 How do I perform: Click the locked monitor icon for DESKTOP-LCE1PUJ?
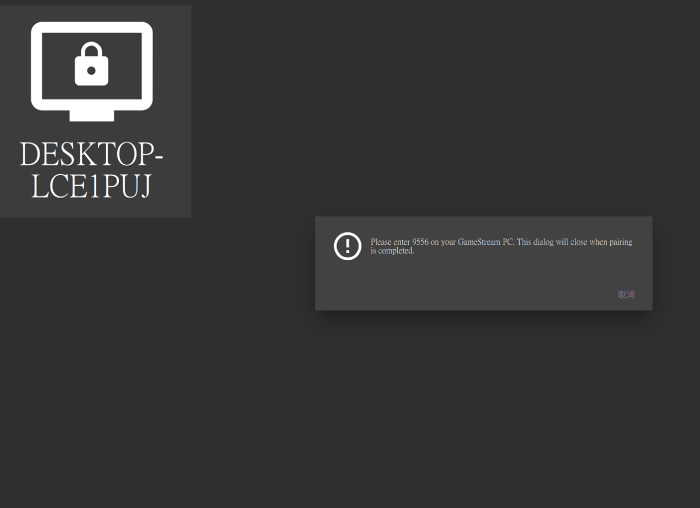pyautogui.click(x=91, y=70)
